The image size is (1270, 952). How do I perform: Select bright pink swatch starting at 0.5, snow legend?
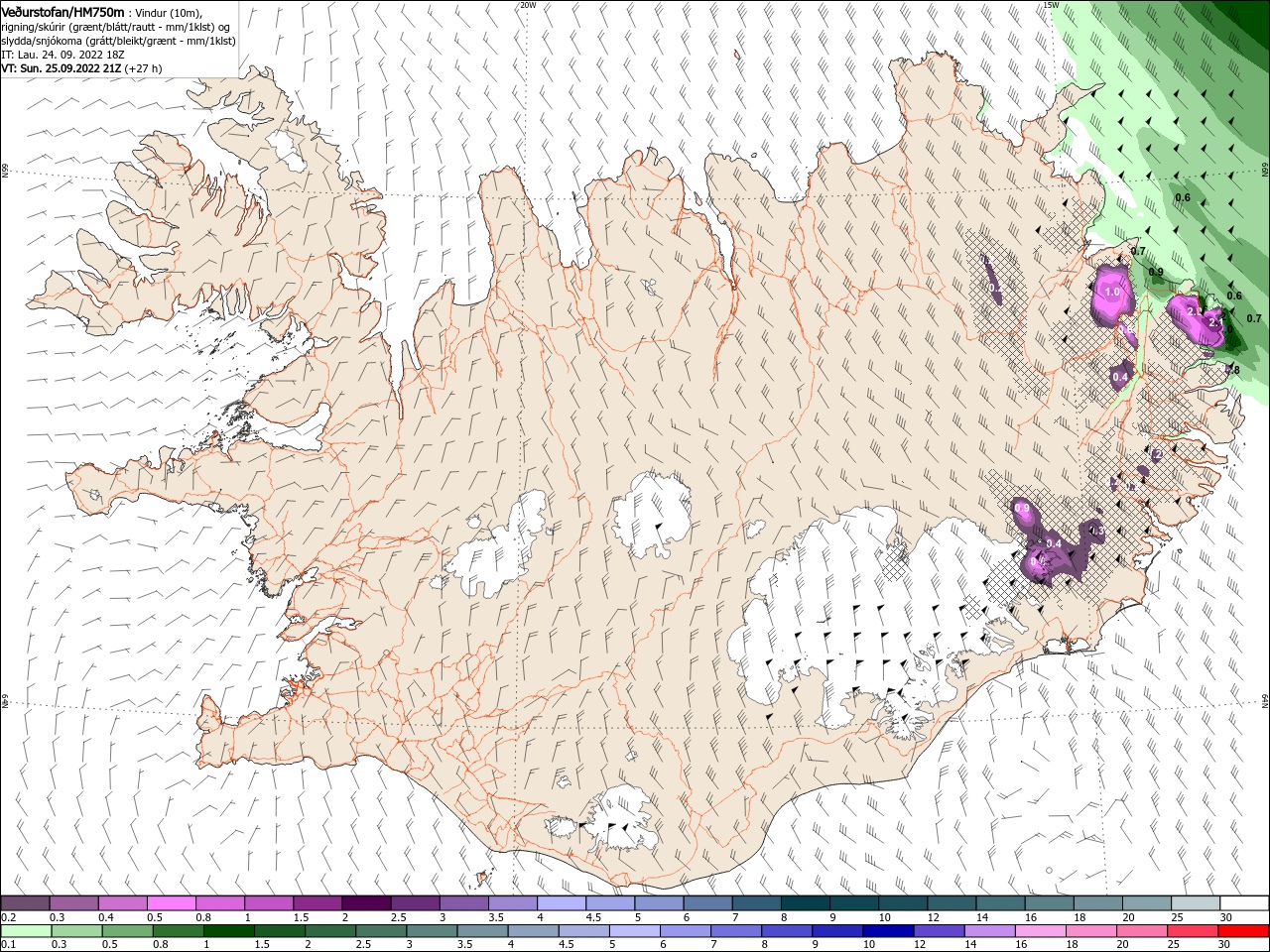tap(171, 903)
